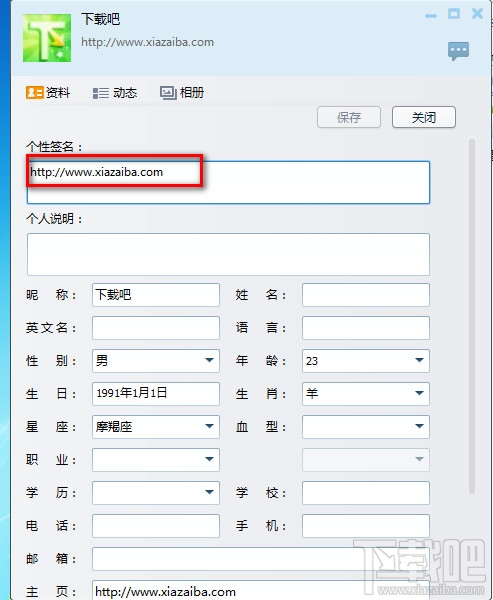The image size is (493, 600).
Task: Open the 职业 occupation dropdown
Action: pyautogui.click(x=209, y=459)
